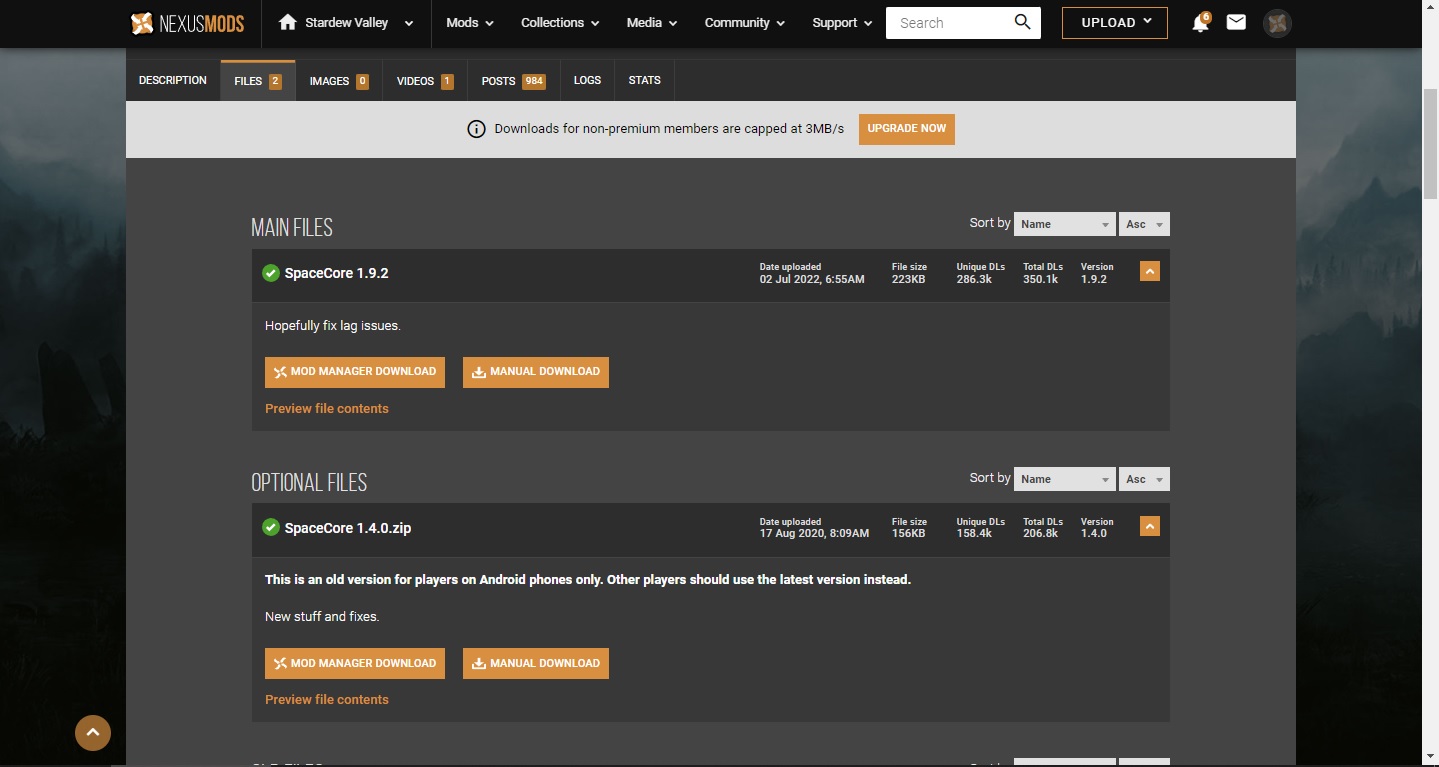1439x767 pixels.
Task: Expand the Media menu
Action: coord(652,23)
